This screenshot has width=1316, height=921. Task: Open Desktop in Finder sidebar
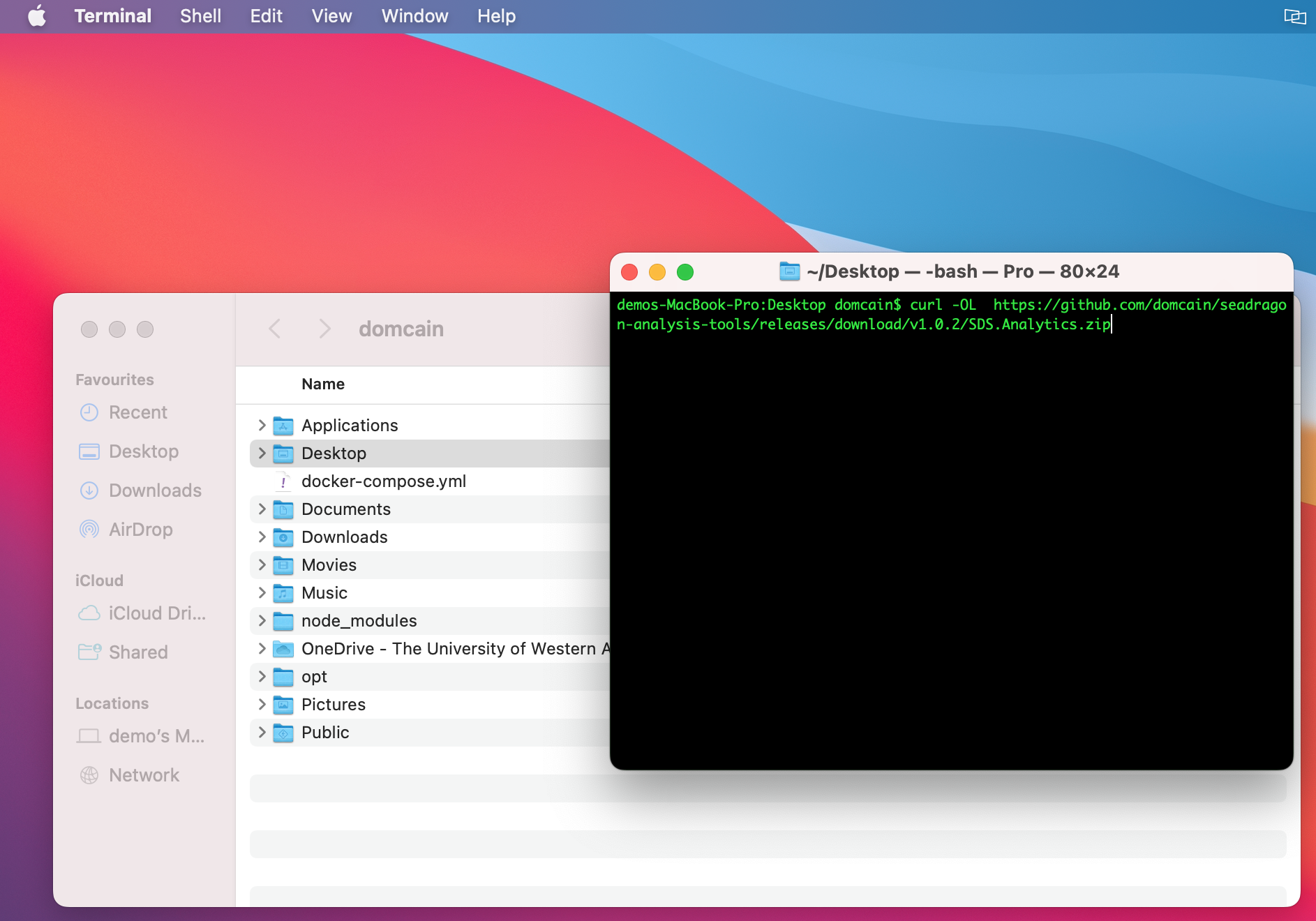(x=129, y=451)
